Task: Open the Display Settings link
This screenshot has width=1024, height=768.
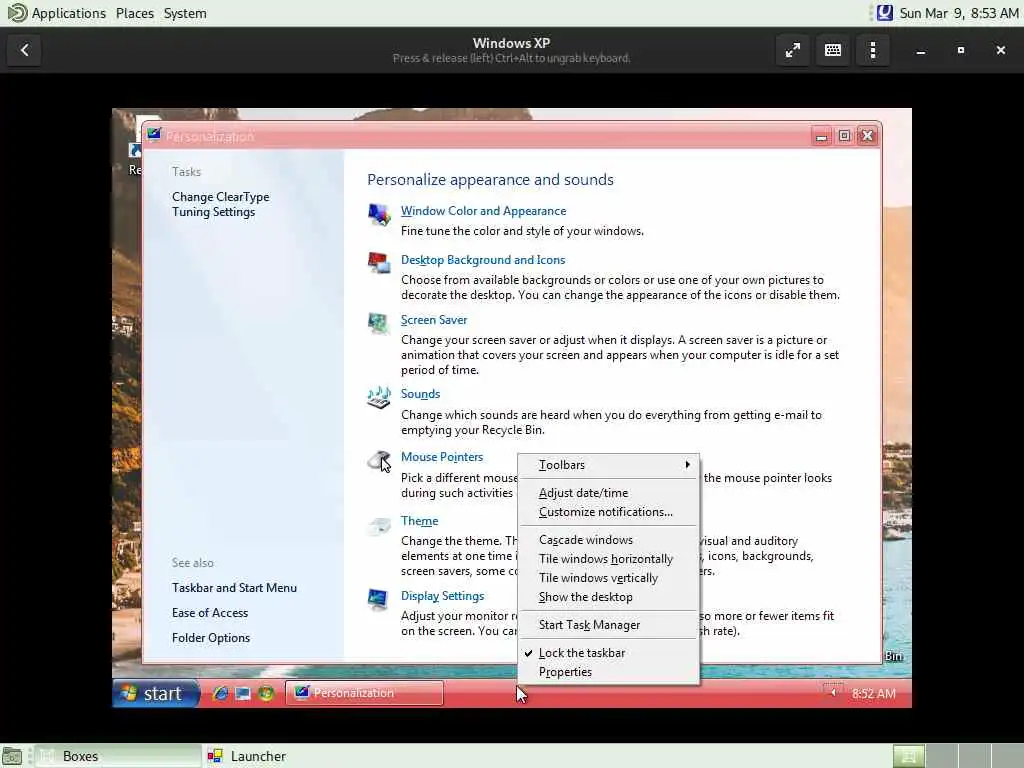Action: tap(442, 596)
